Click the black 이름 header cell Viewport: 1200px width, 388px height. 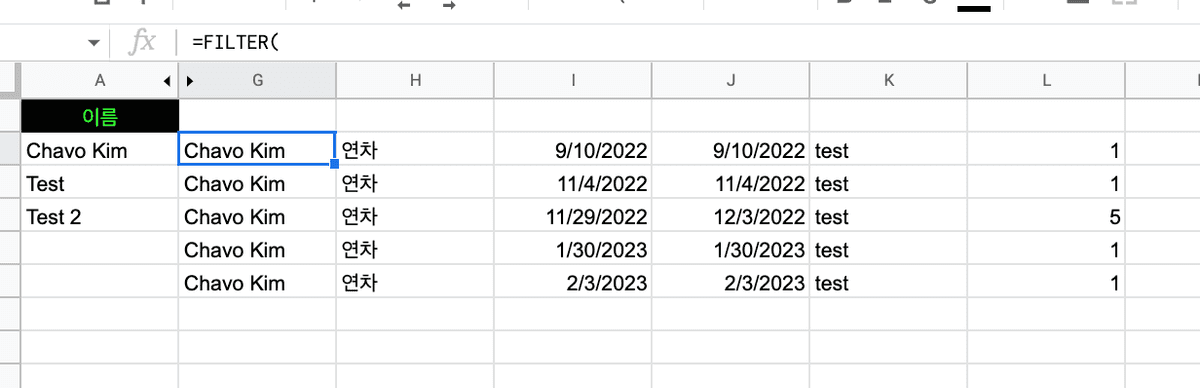[100, 117]
